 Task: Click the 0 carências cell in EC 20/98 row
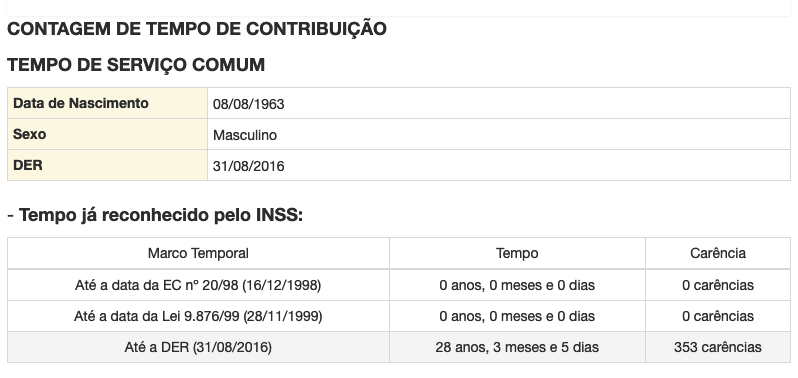718,285
